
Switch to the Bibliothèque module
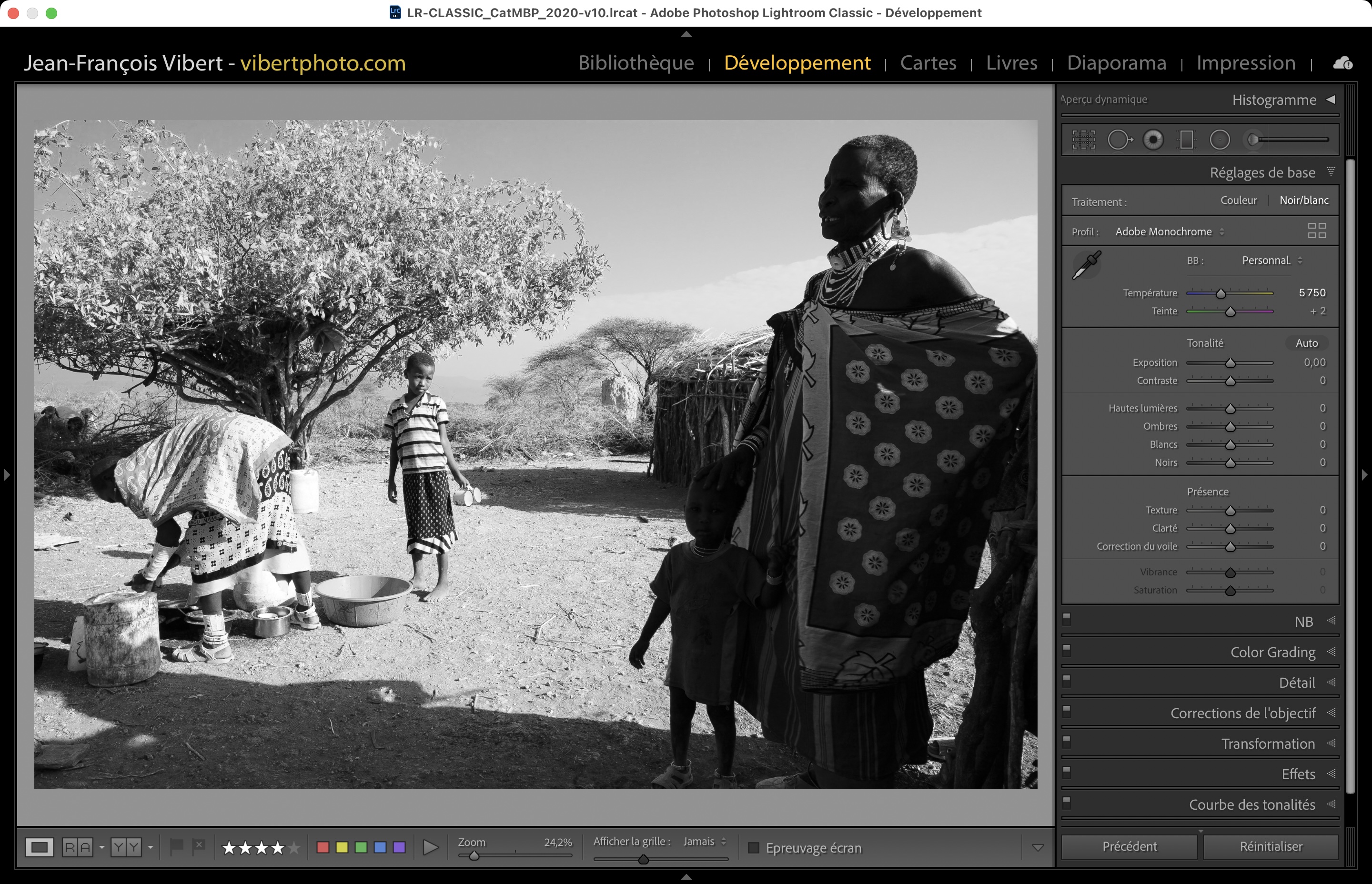pyautogui.click(x=636, y=62)
